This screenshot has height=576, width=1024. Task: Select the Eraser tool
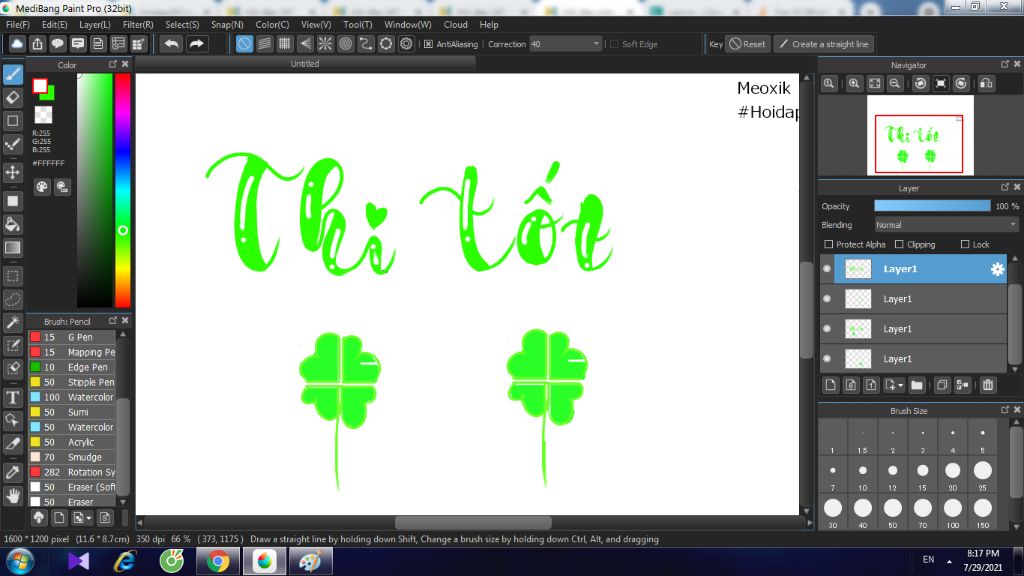click(13, 98)
